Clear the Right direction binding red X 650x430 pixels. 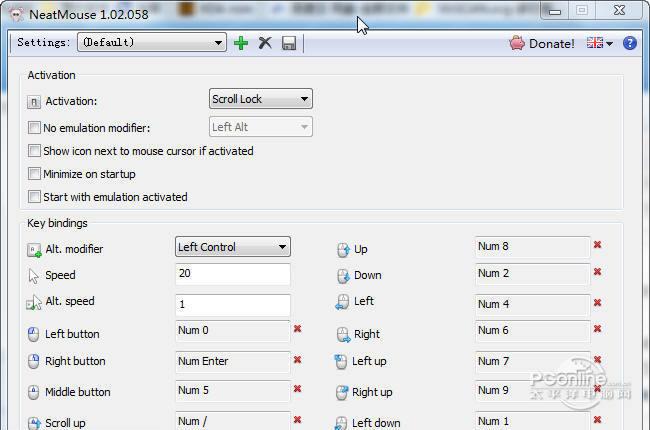(597, 329)
